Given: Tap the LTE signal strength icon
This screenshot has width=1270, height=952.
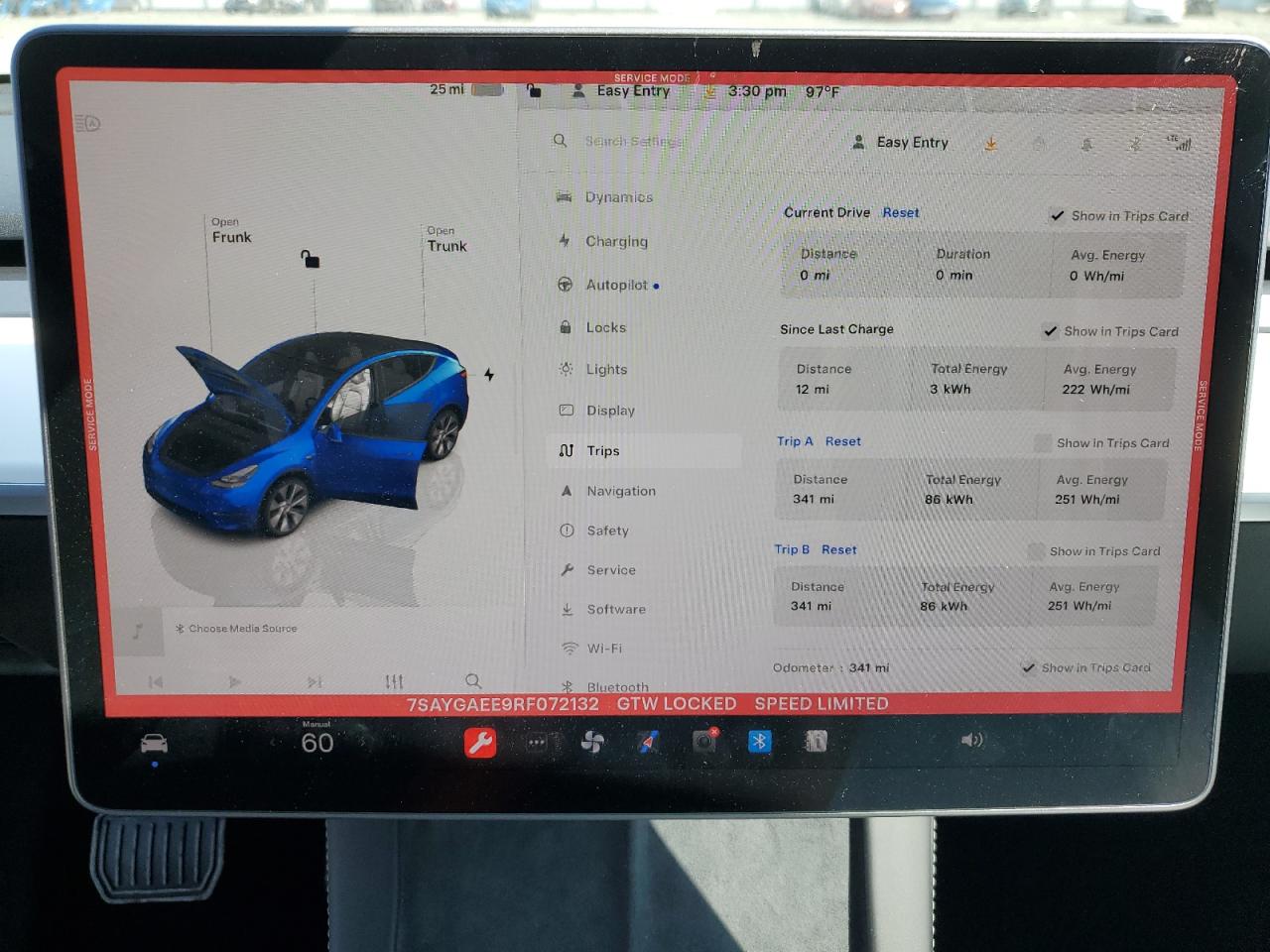Looking at the screenshot, I should tap(1179, 143).
